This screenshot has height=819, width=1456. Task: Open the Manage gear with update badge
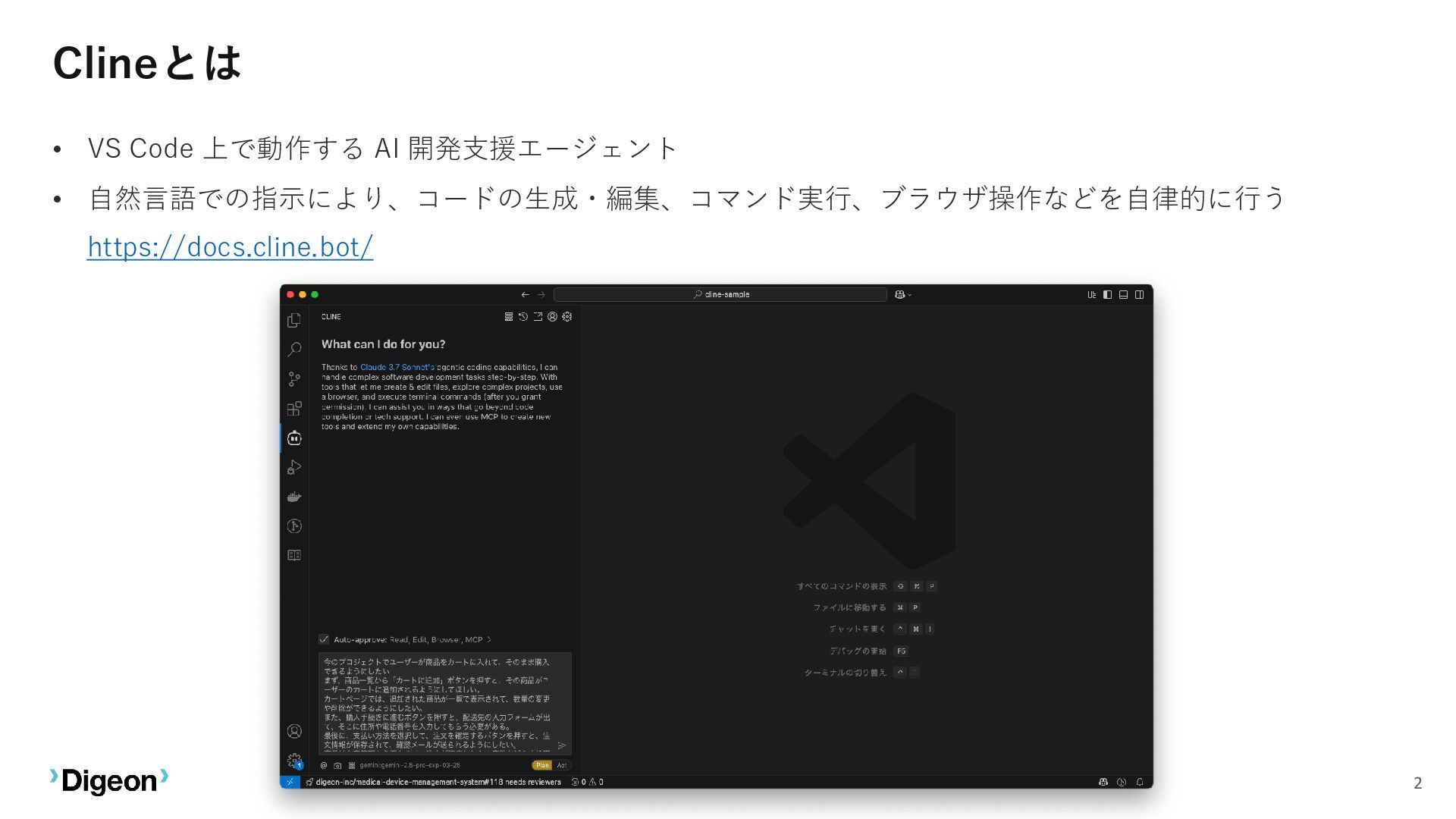(x=294, y=761)
